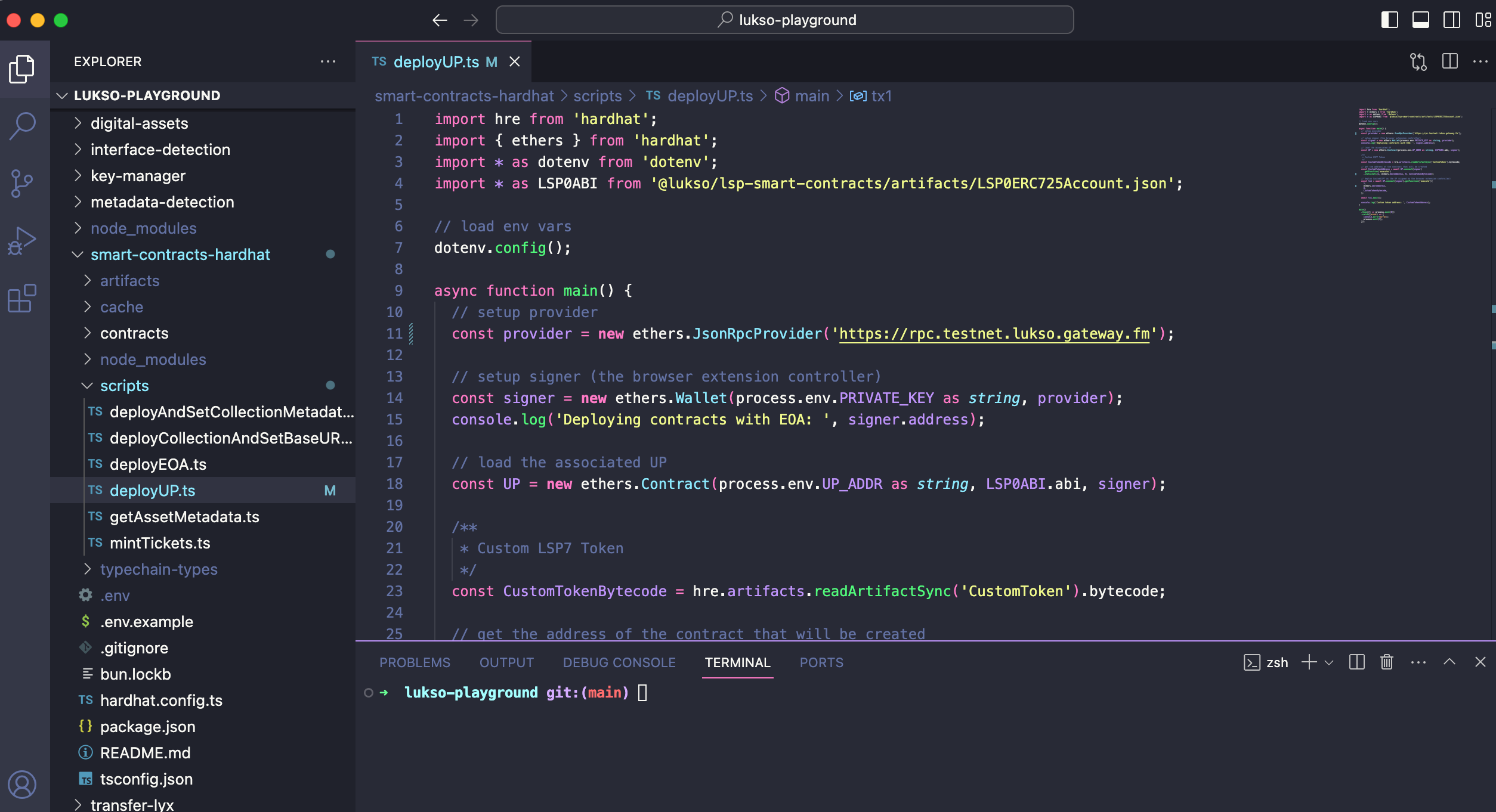1496x812 pixels.
Task: Open terminal panel More Actions ellipsis
Action: click(x=1418, y=662)
